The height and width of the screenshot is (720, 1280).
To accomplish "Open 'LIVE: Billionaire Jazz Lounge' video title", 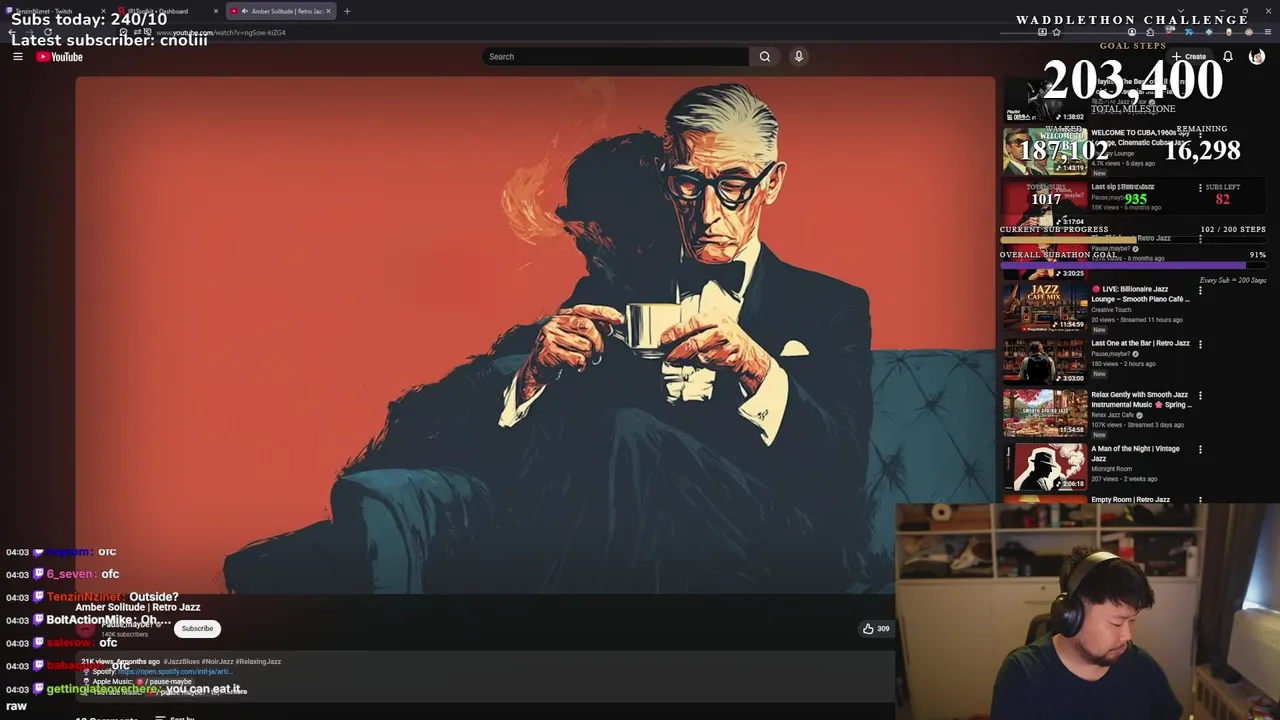I will [x=1139, y=294].
